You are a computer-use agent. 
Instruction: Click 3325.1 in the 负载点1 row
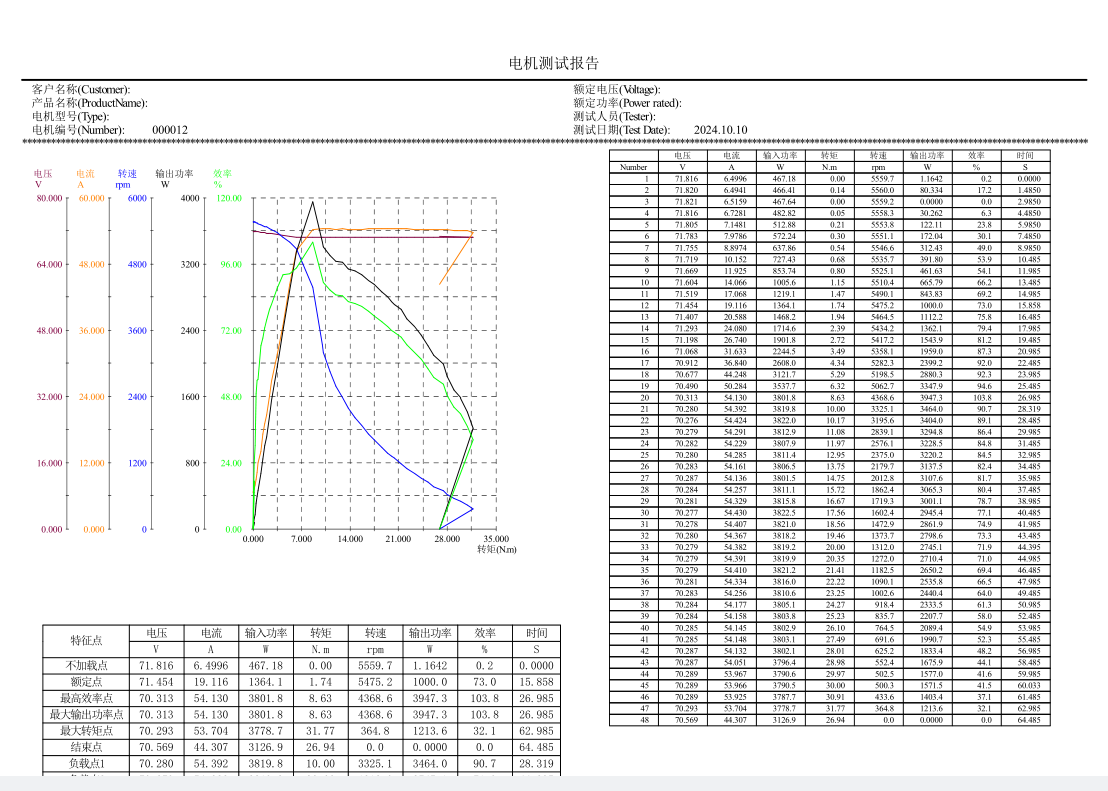click(375, 763)
